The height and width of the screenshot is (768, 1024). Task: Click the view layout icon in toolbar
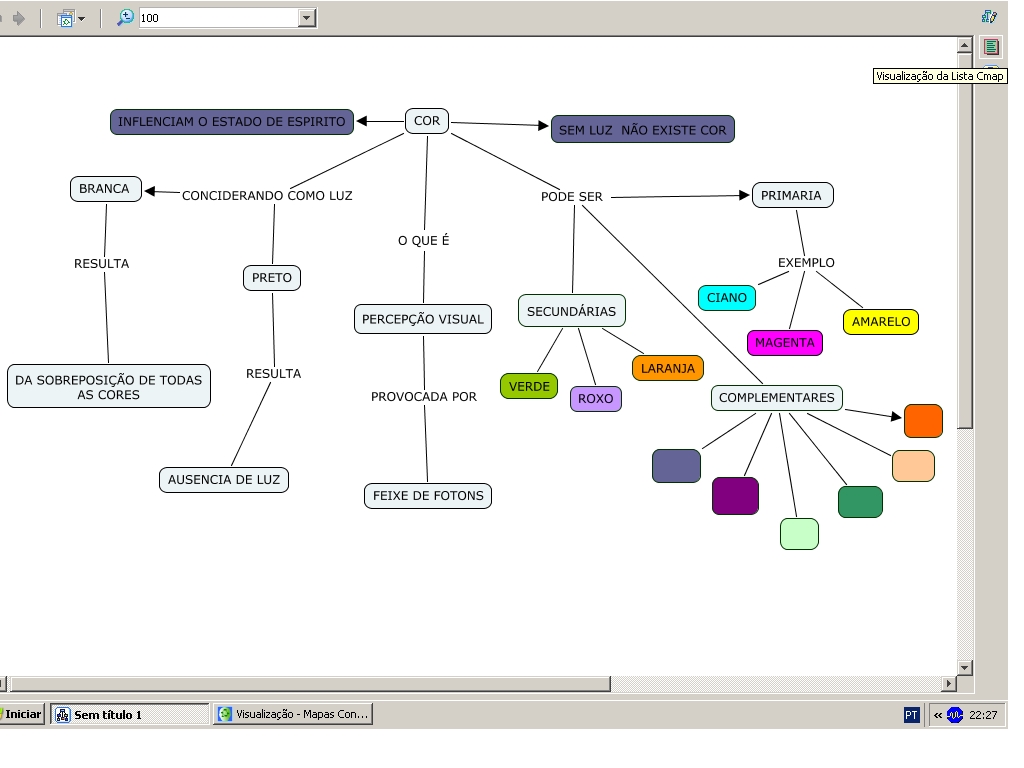pos(66,18)
